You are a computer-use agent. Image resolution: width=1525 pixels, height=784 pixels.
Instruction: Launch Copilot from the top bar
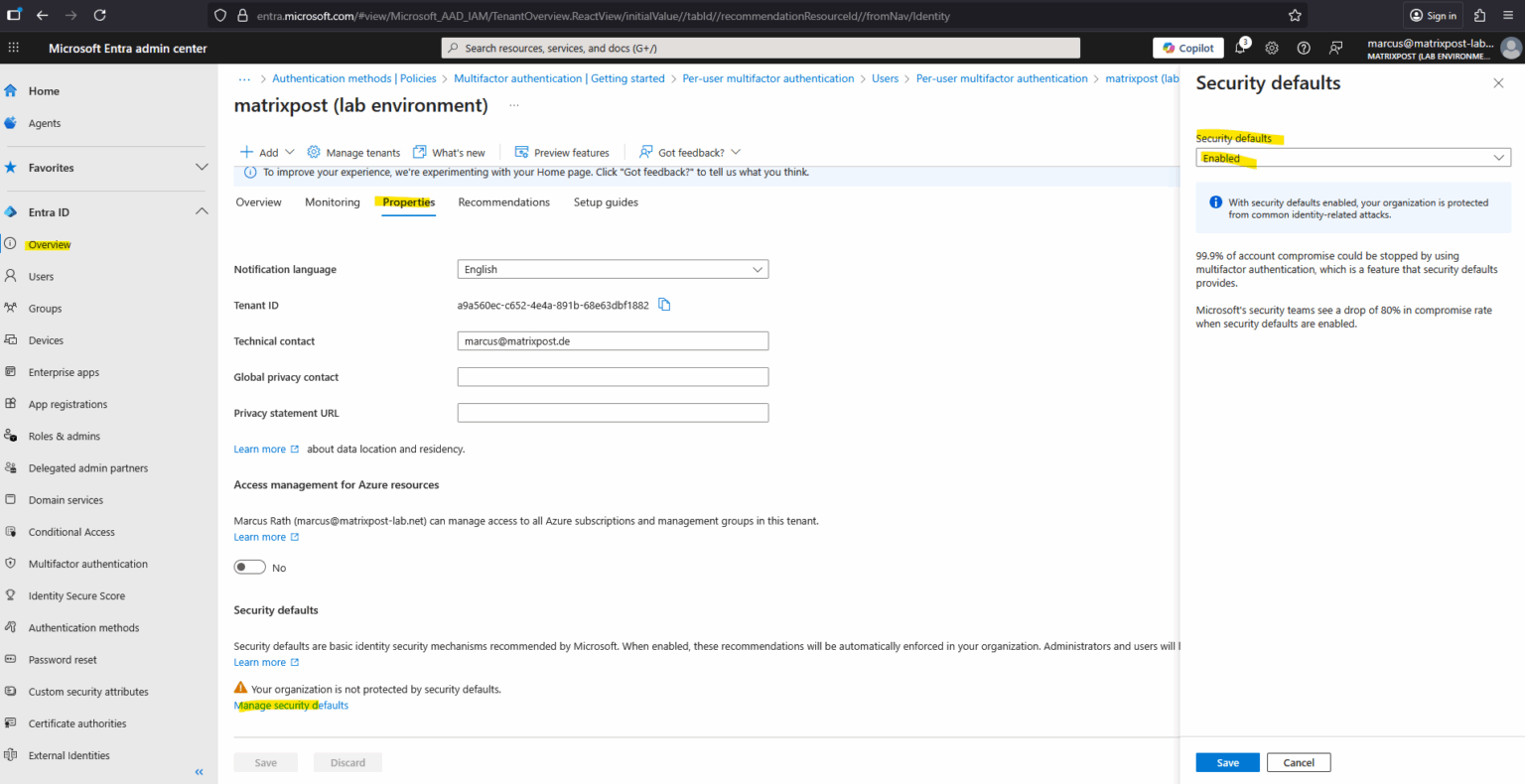(x=1187, y=47)
